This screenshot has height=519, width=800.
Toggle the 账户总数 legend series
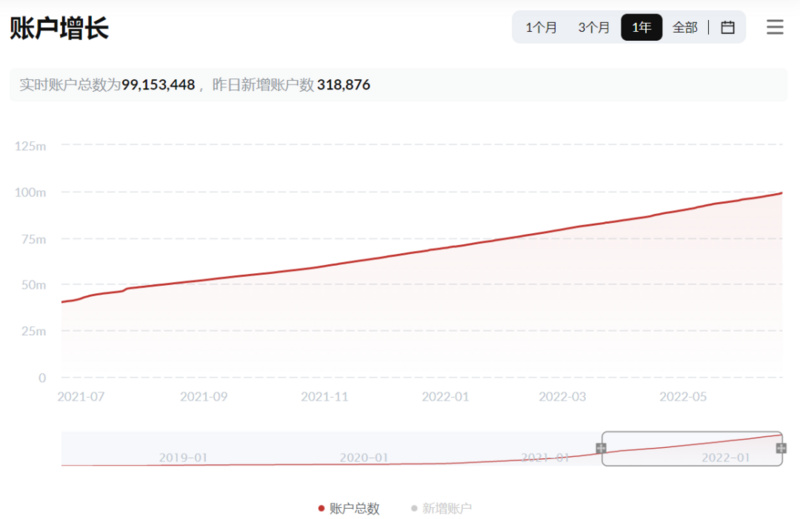click(x=348, y=508)
